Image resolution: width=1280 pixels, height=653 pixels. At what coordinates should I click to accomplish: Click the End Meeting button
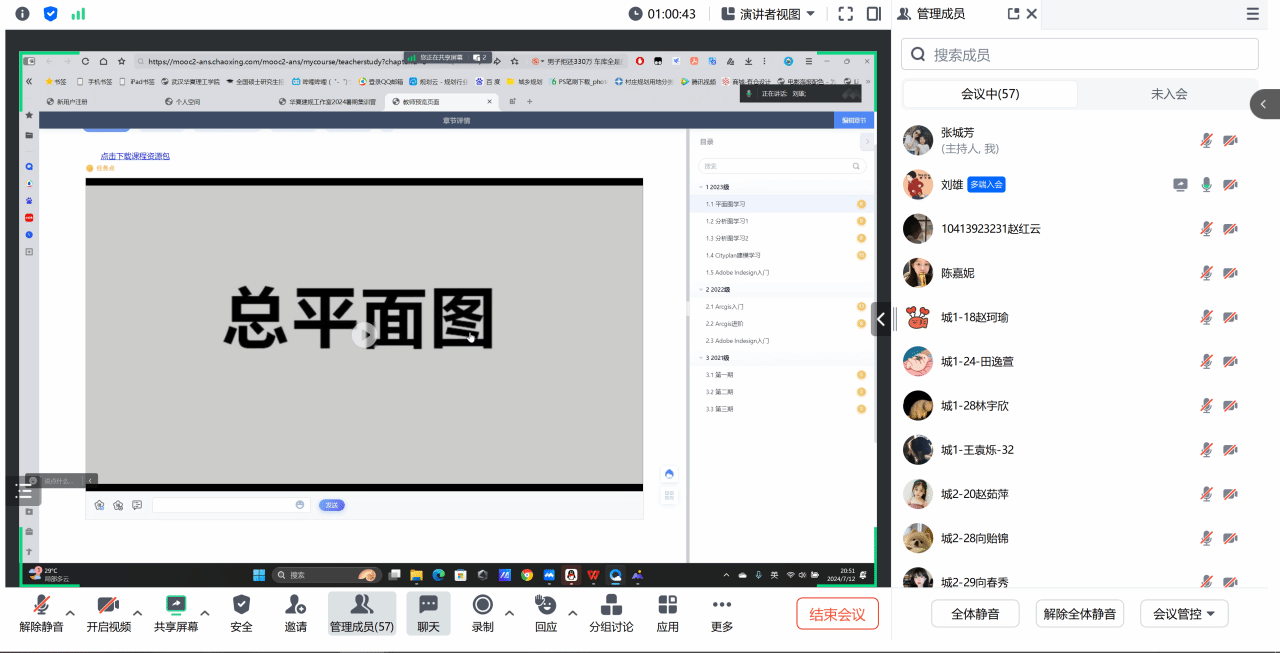click(837, 614)
